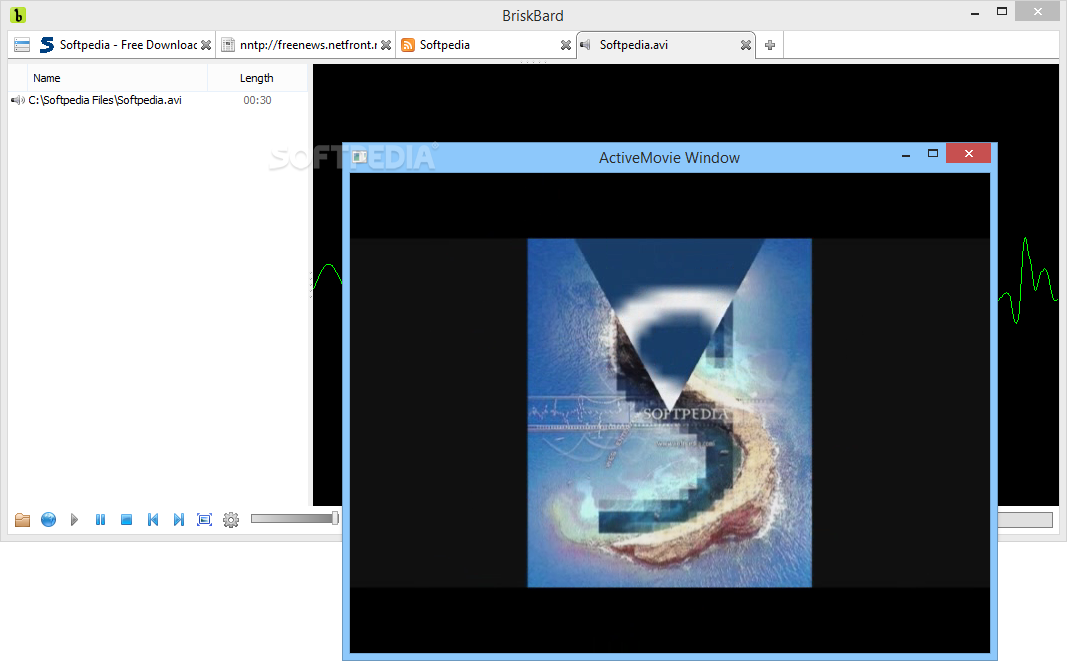The height and width of the screenshot is (661, 1067).
Task: Add a new tab with plus button
Action: (770, 45)
